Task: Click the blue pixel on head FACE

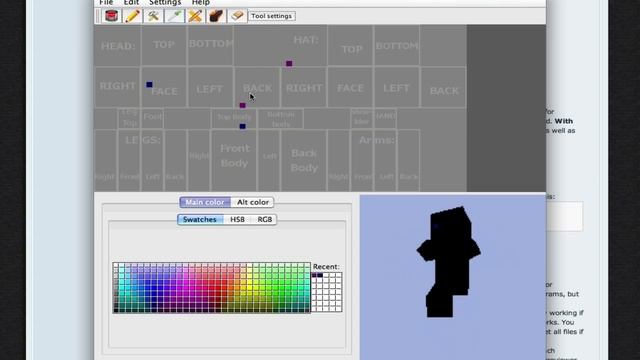Action: tap(149, 84)
